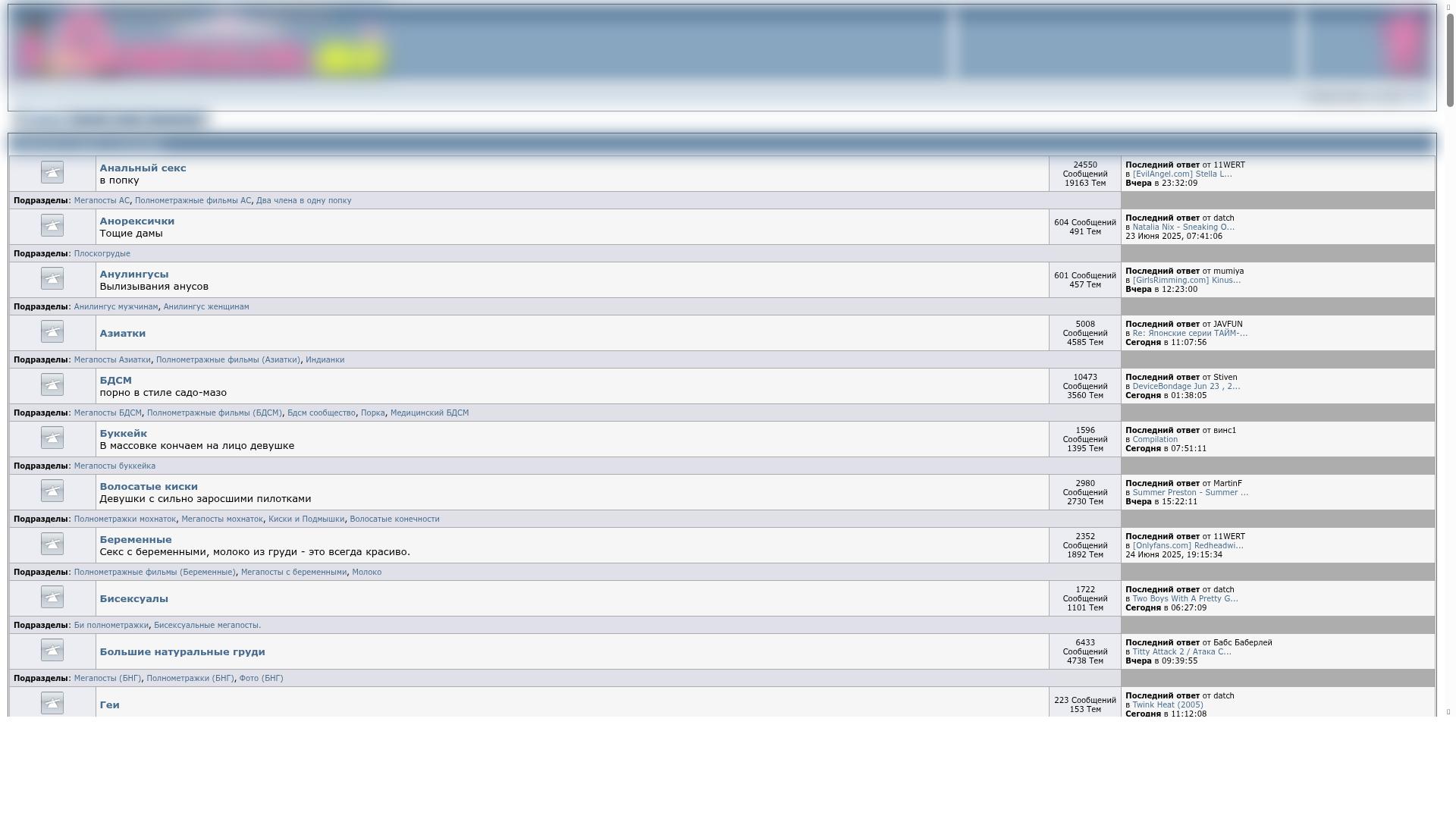Open the 'Compilation' latest reply link
This screenshot has width=1456, height=819.
click(x=1154, y=440)
